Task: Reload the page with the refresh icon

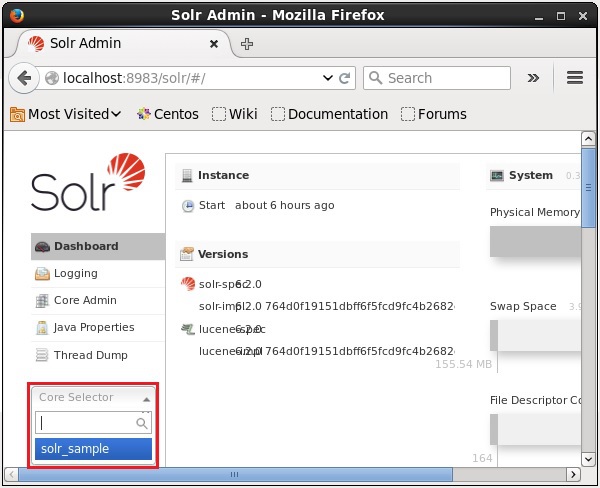Action: click(x=345, y=78)
